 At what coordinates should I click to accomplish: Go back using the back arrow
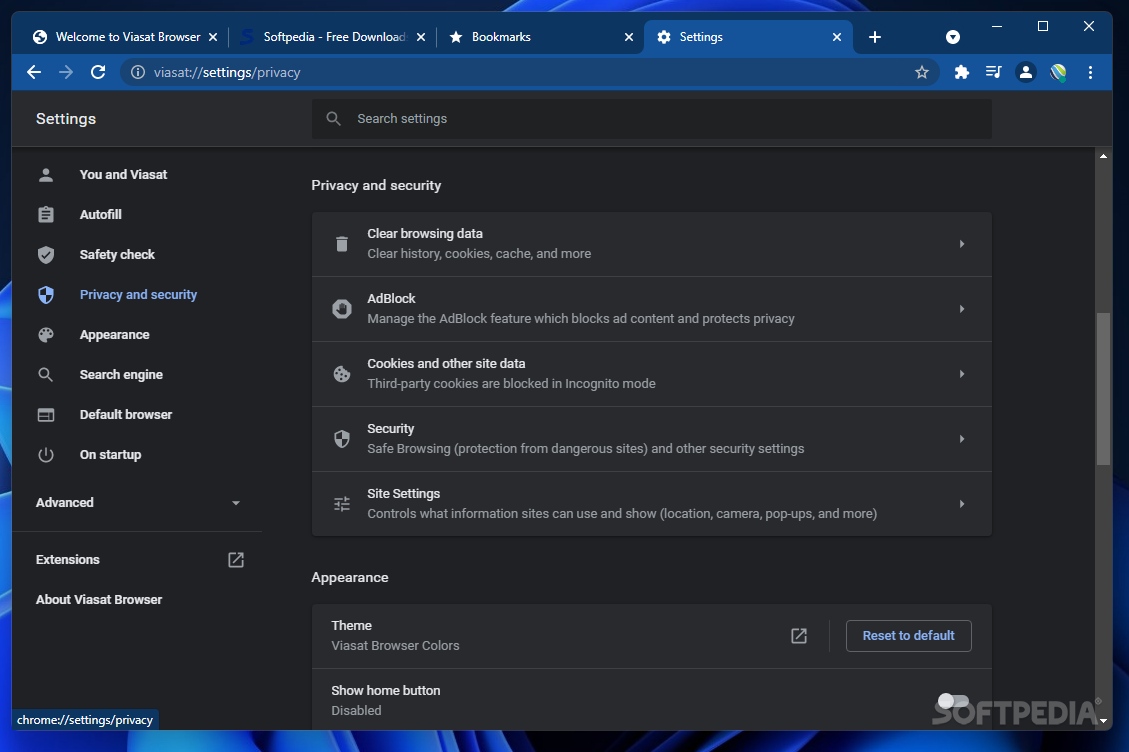click(x=34, y=72)
